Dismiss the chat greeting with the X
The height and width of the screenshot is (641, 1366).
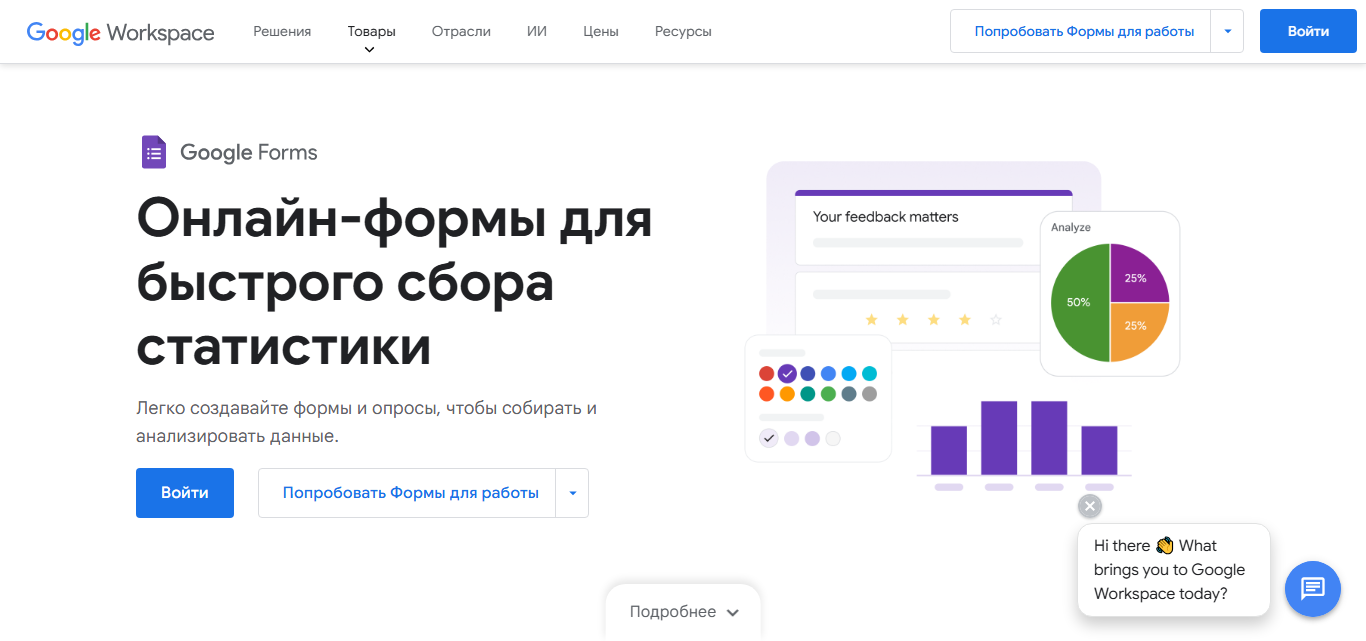1090,506
